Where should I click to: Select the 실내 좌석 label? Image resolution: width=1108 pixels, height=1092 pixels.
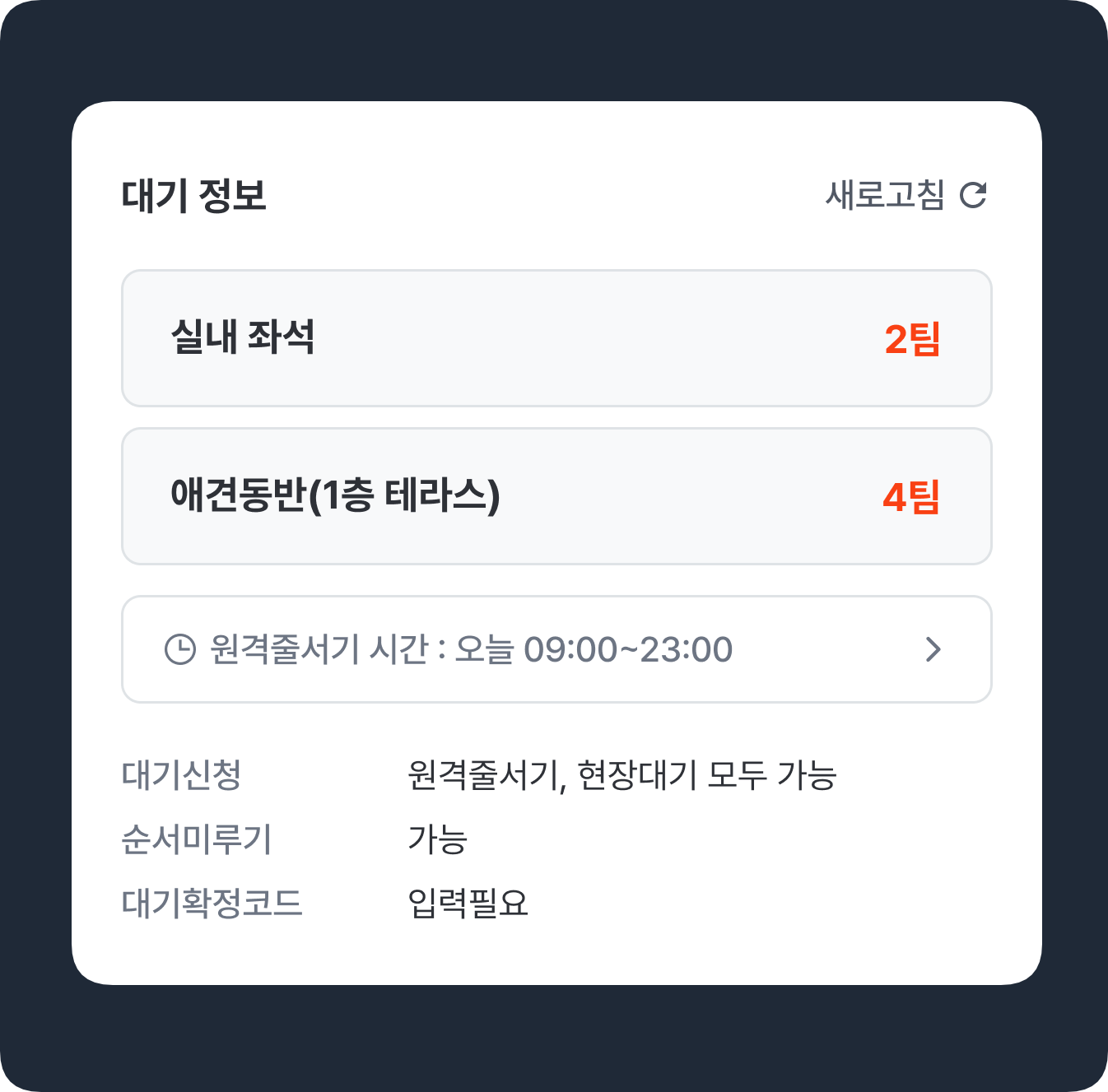[243, 337]
